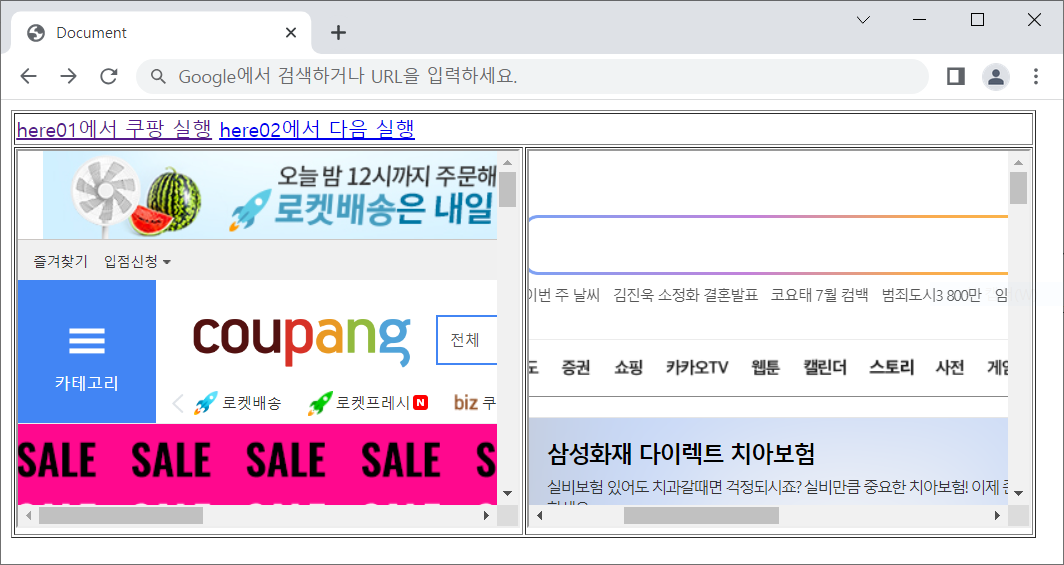
Task: Click the Coupang frame vertical scrollbar down arrow
Action: tap(507, 493)
